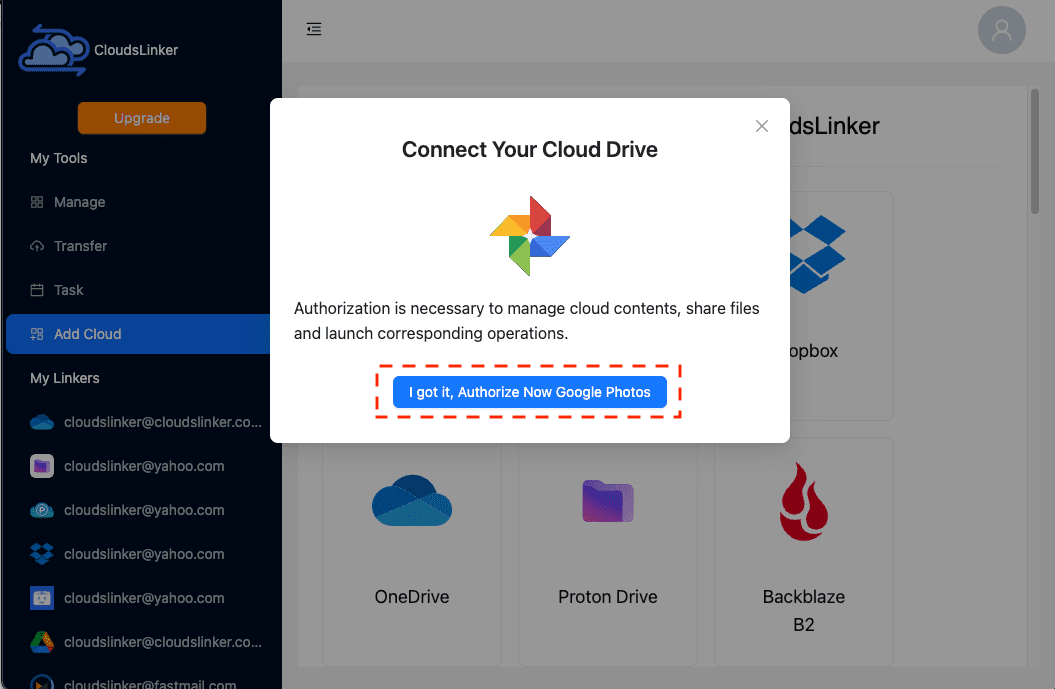Click the Proton Drive linker icon in sidebar
1055x689 pixels.
tap(42, 466)
